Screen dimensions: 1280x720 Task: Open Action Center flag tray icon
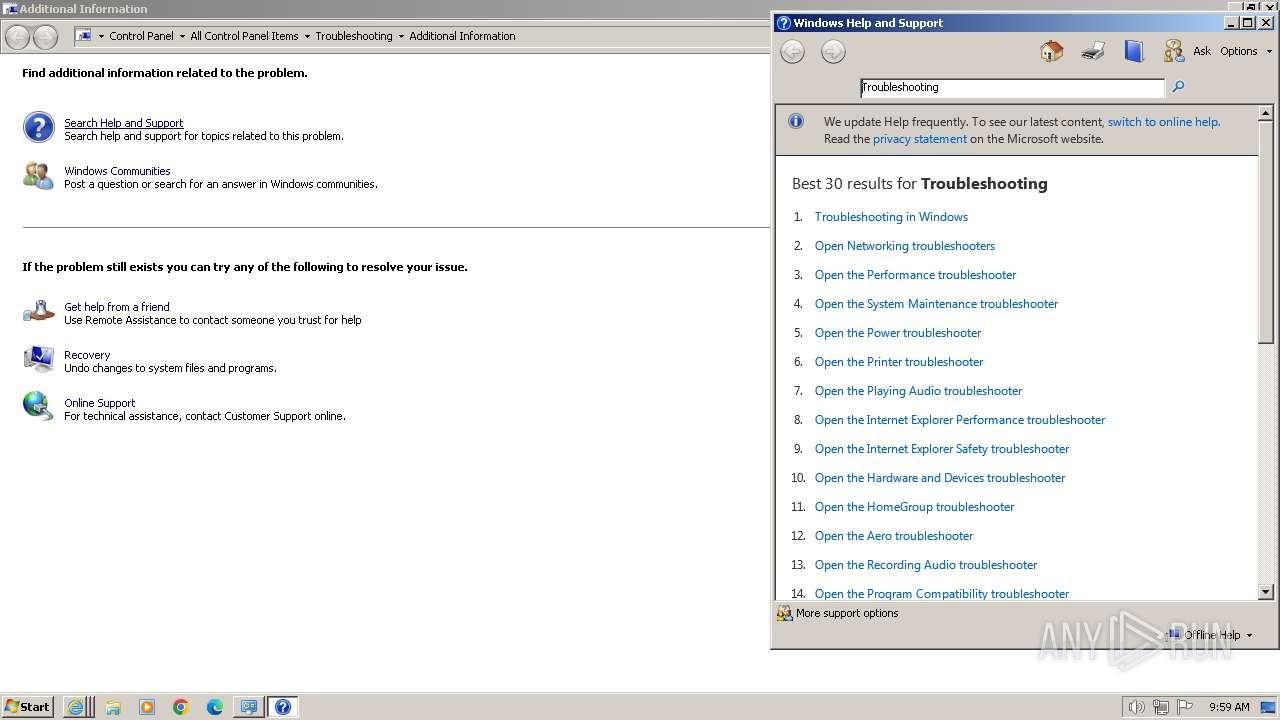tap(1185, 707)
